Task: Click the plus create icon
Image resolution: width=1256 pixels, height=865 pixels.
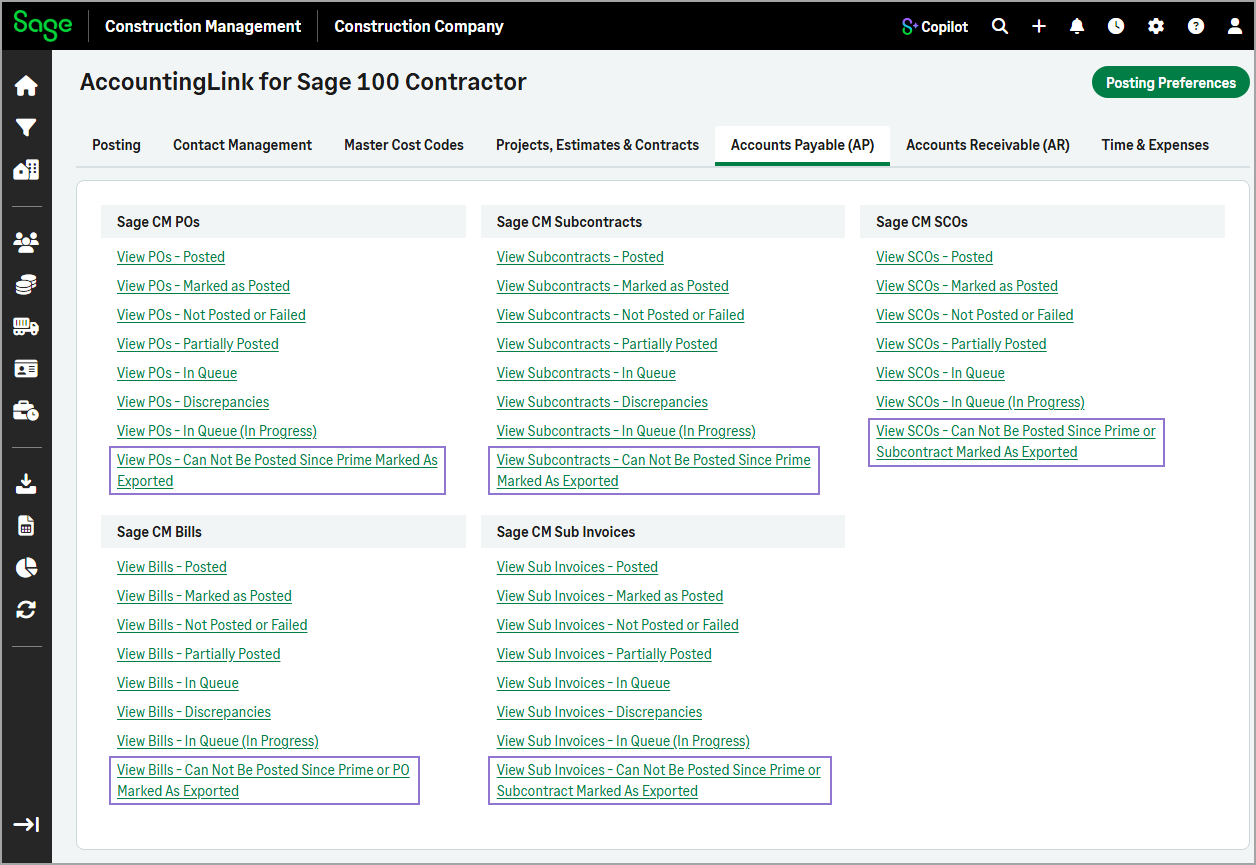Action: click(x=1039, y=26)
